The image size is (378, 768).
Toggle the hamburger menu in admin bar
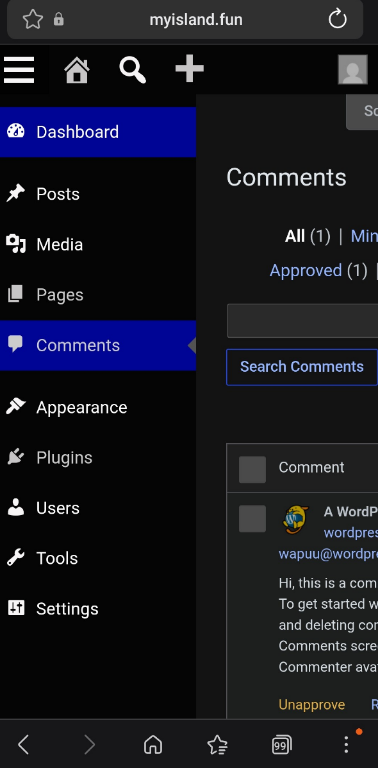19,70
